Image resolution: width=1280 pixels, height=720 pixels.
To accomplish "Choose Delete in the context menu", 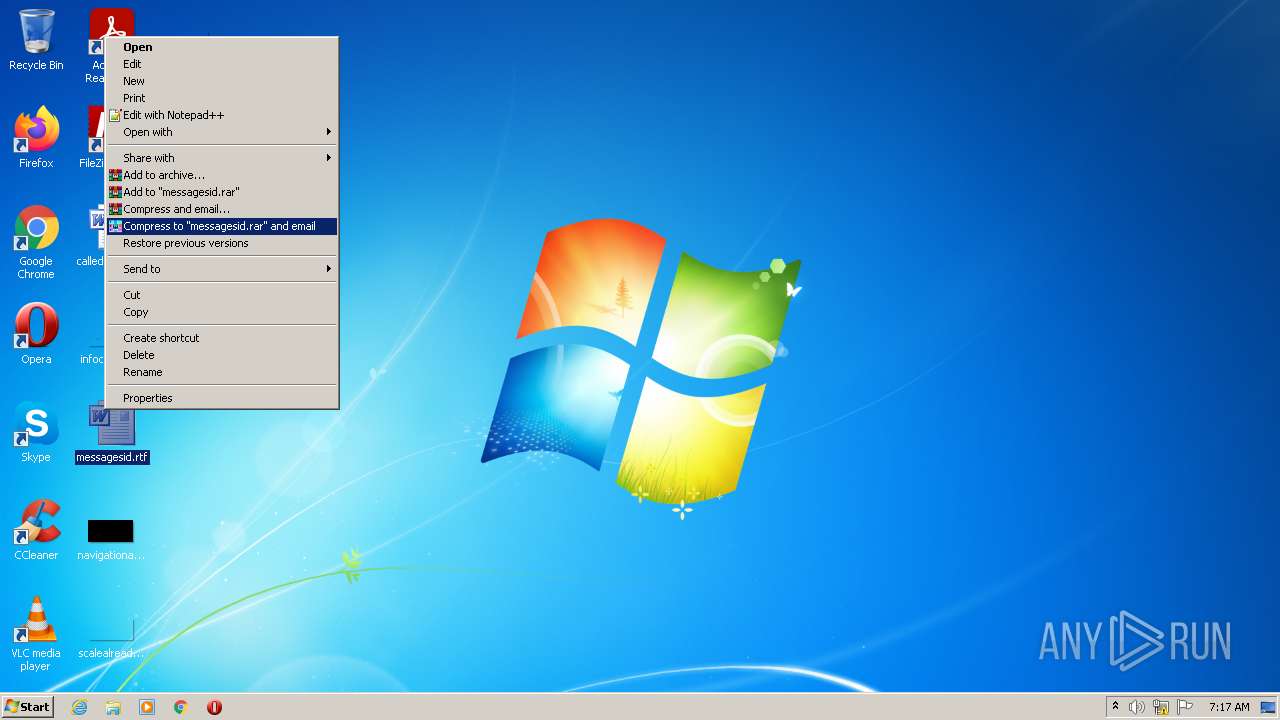I will [222, 355].
